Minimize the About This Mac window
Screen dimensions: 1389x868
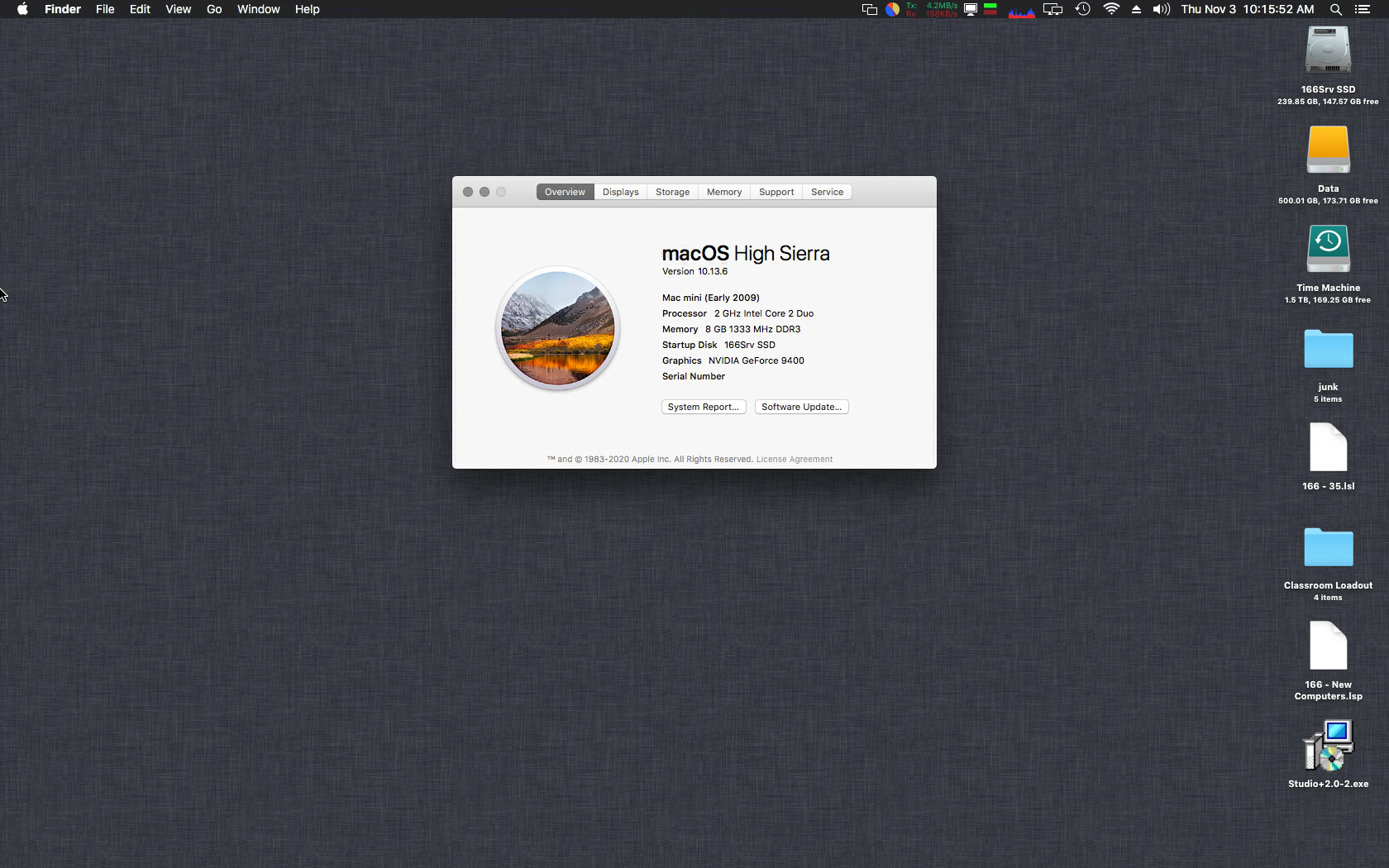click(x=484, y=192)
